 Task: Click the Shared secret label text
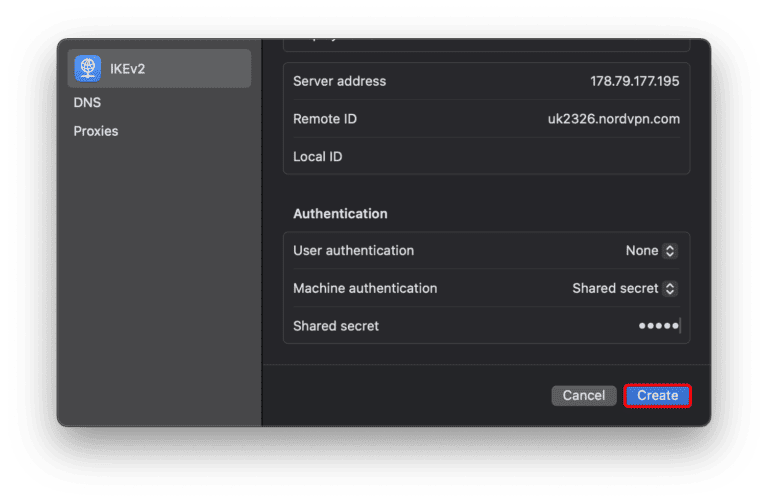click(336, 326)
